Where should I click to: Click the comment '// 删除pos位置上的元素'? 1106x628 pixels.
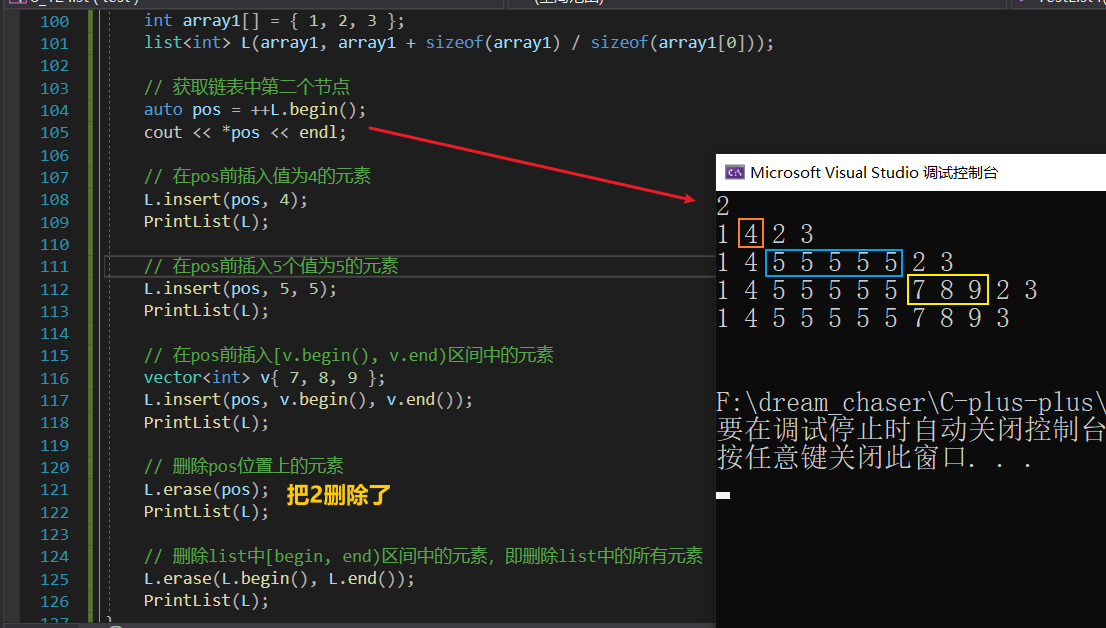[x=243, y=466]
